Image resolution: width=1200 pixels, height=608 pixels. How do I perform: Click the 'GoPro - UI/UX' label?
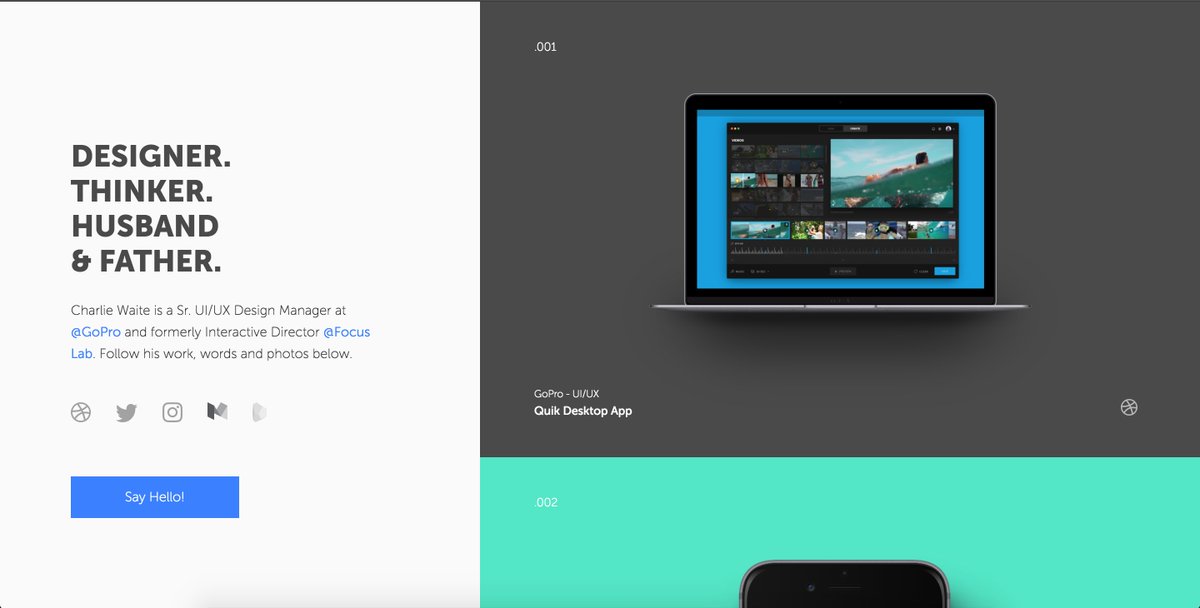(567, 393)
